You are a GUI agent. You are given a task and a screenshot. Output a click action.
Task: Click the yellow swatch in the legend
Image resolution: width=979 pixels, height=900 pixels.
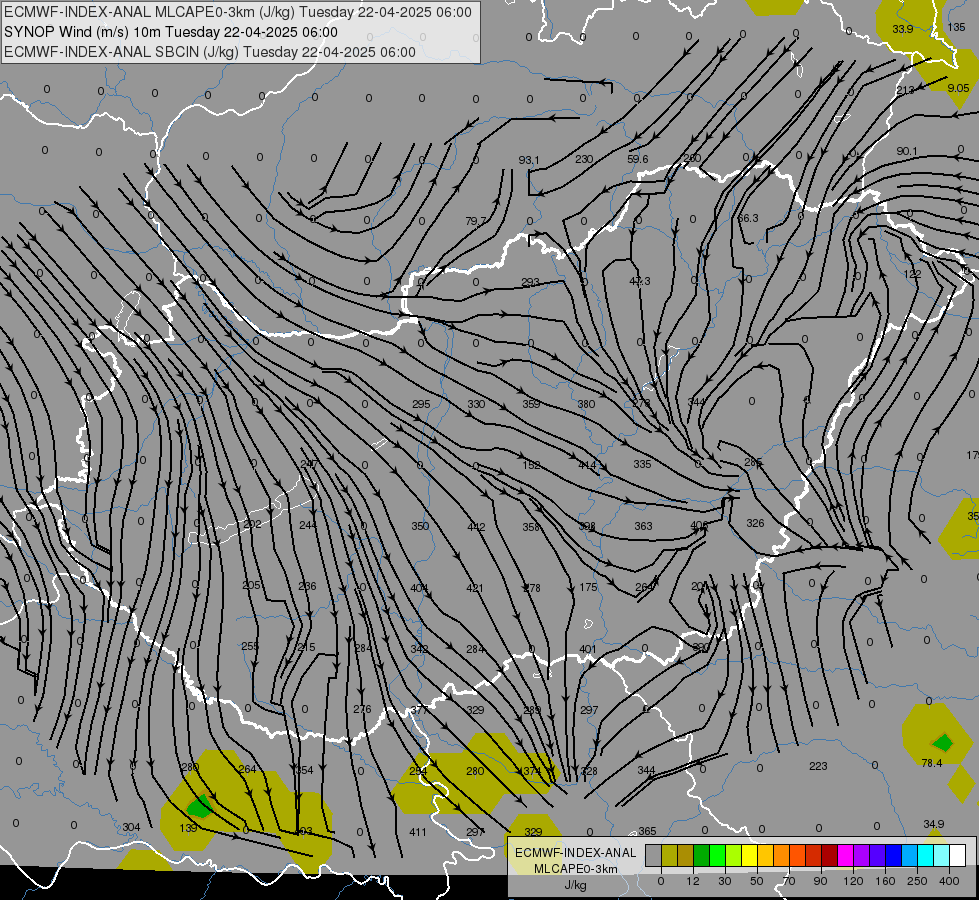pyautogui.click(x=749, y=855)
